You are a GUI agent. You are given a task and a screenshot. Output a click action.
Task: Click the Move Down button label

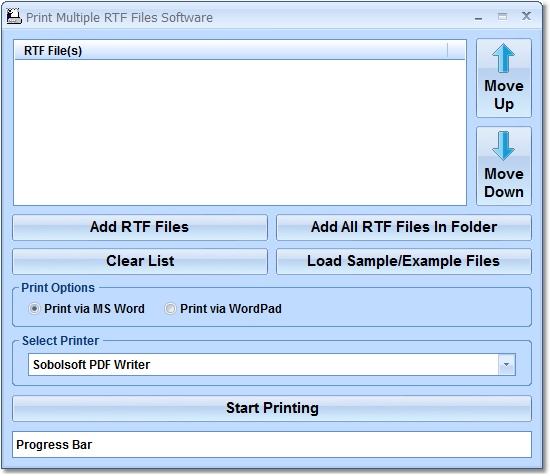point(504,183)
